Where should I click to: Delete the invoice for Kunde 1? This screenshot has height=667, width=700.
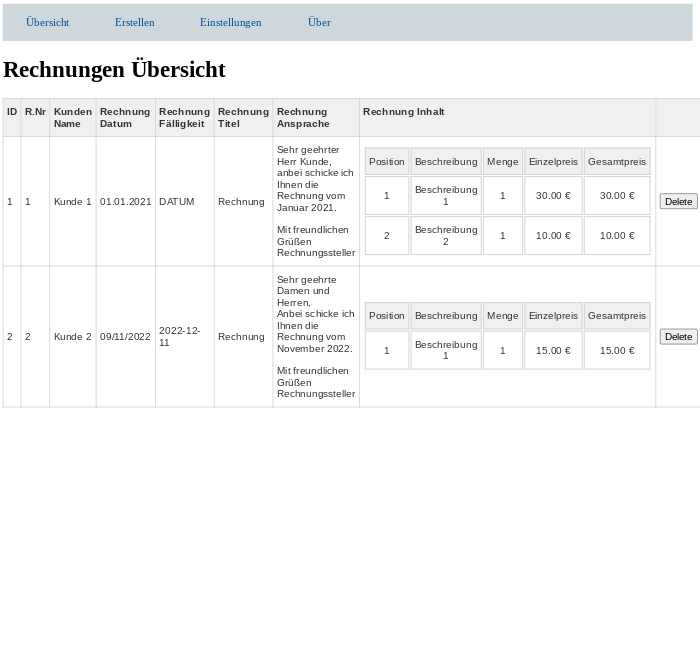tap(678, 202)
